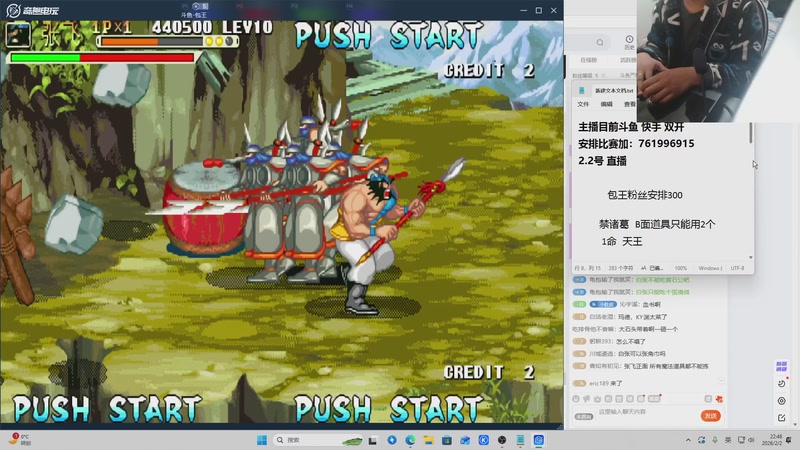Open the purple grid widget in sidebar
800x450 pixels.
(x=781, y=366)
